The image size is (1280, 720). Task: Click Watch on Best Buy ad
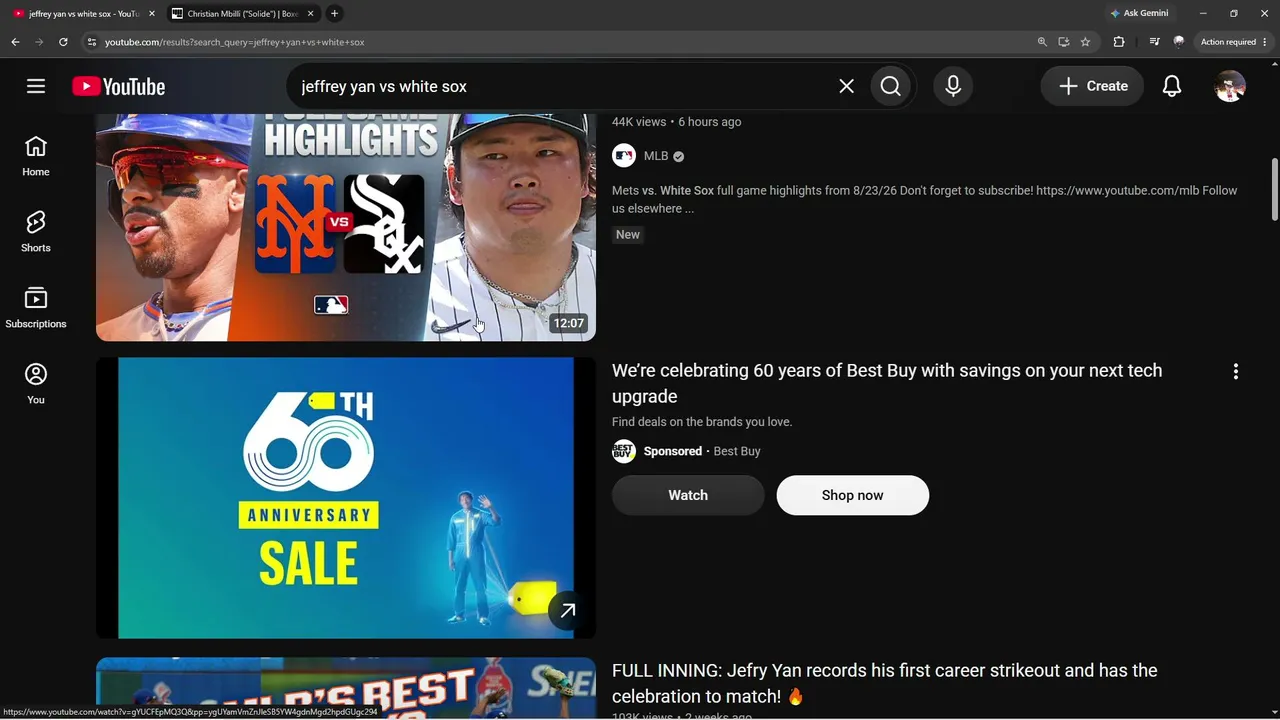click(688, 495)
